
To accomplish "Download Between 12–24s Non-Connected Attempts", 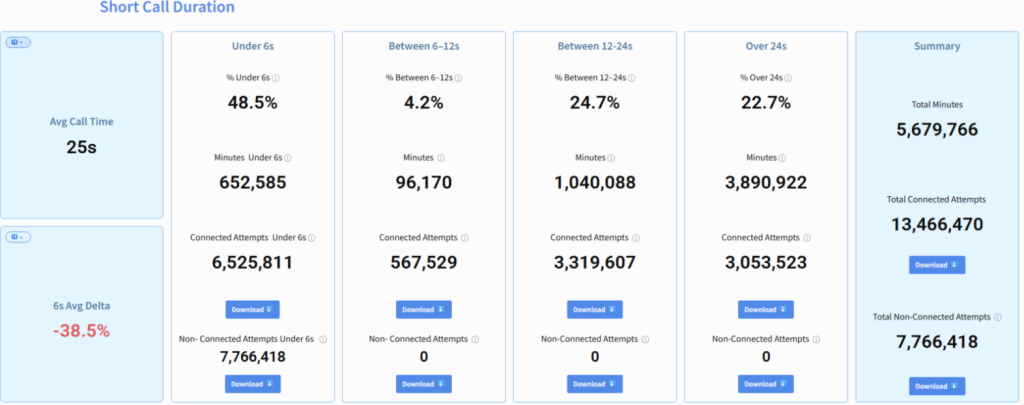I will click(595, 384).
